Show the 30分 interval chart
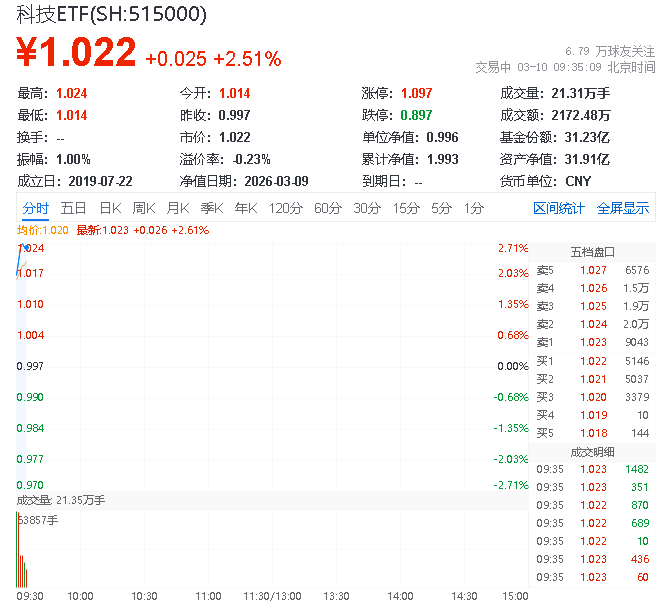Viewport: 656px width, 615px height. 367,208
